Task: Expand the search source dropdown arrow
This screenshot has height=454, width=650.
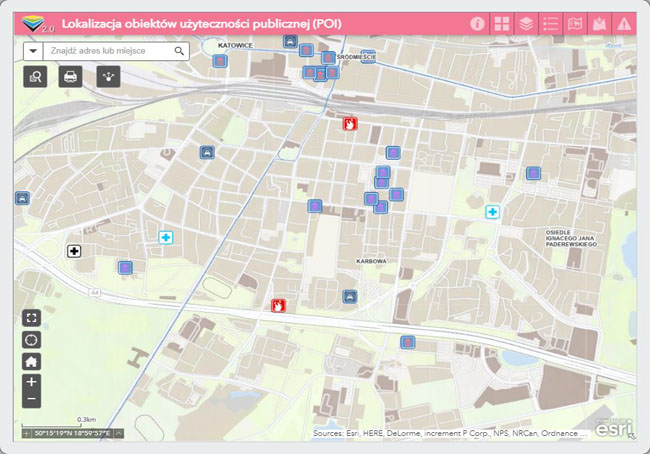Action: click(x=32, y=50)
